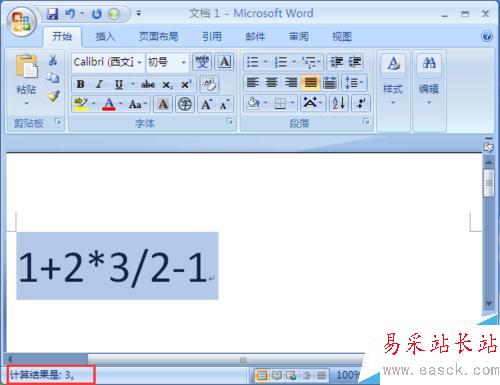This screenshot has height=385, width=500.
Task: Clear formatting with the eraser icon
Action: (x=210, y=84)
